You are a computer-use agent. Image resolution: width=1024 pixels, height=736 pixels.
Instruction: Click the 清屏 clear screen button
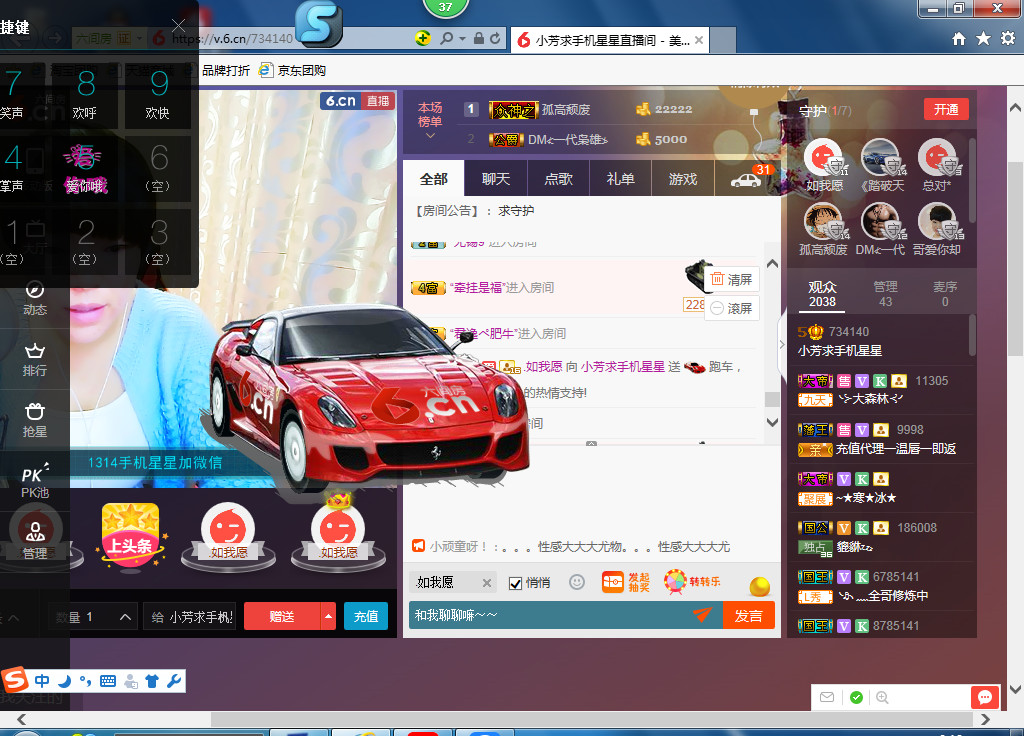coord(732,279)
